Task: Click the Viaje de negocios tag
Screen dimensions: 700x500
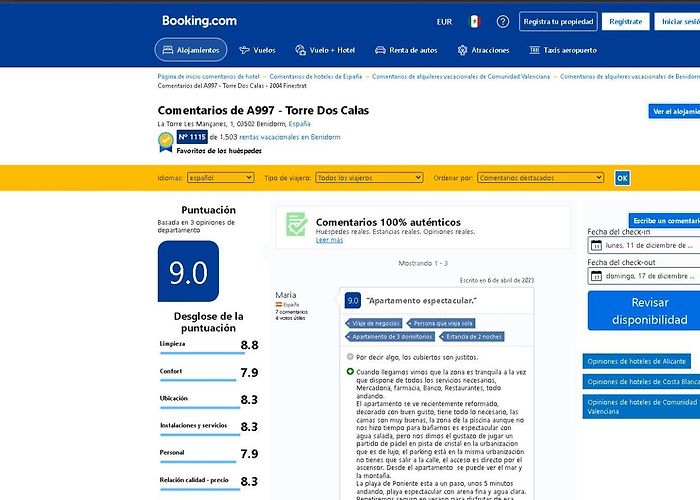Action: [x=374, y=323]
